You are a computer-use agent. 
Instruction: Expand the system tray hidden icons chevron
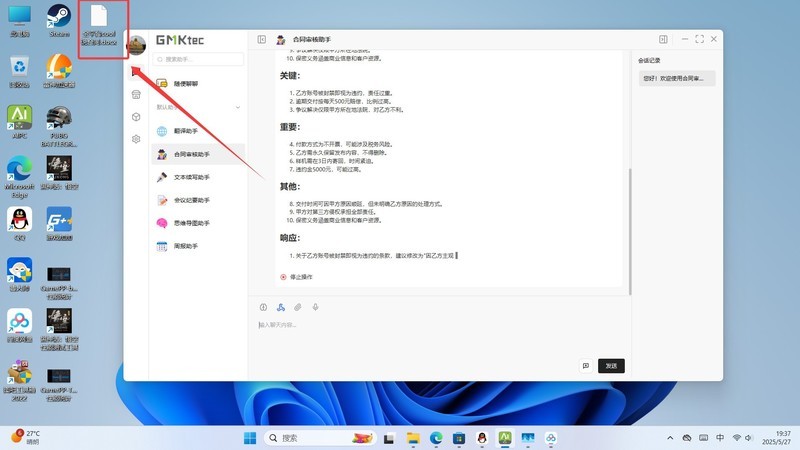pyautogui.click(x=670, y=438)
